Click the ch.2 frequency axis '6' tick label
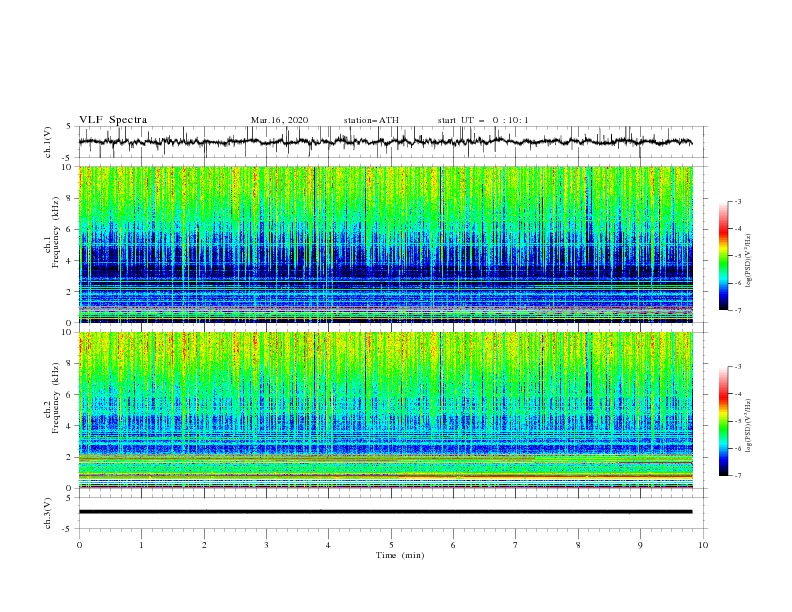The image size is (792, 612). coord(70,395)
